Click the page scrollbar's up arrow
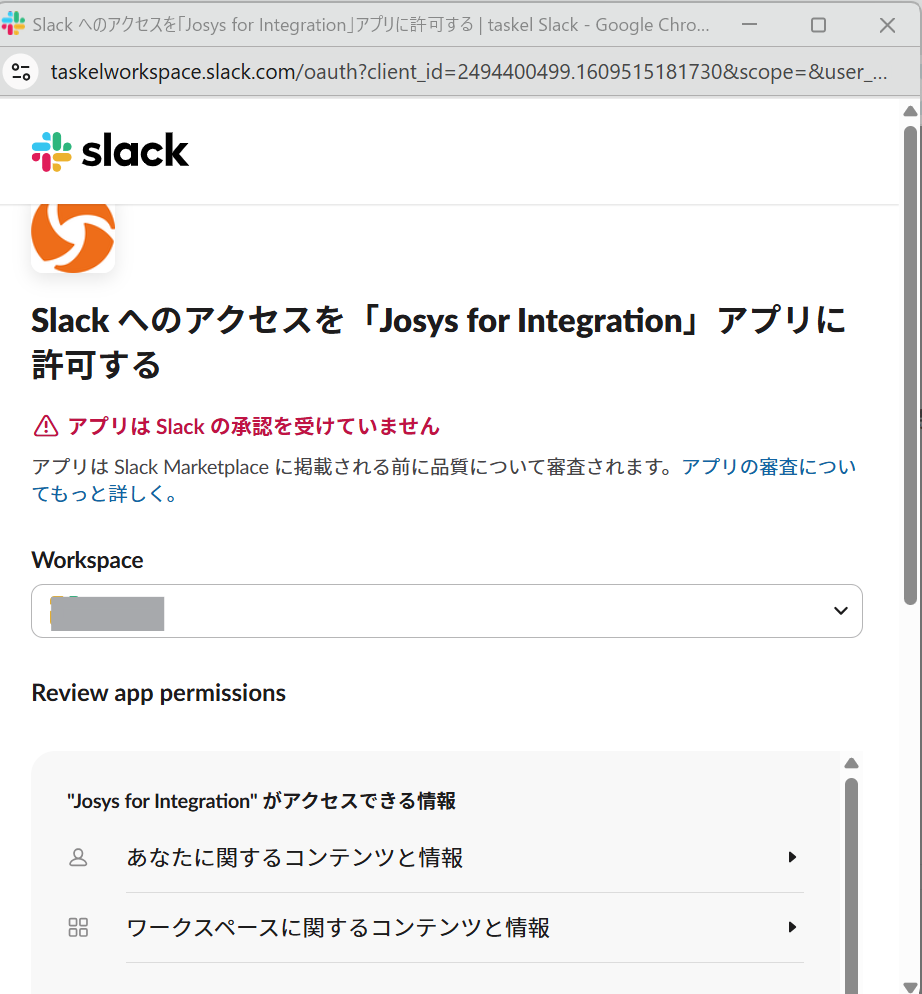The height and width of the screenshot is (994, 922). (910, 111)
